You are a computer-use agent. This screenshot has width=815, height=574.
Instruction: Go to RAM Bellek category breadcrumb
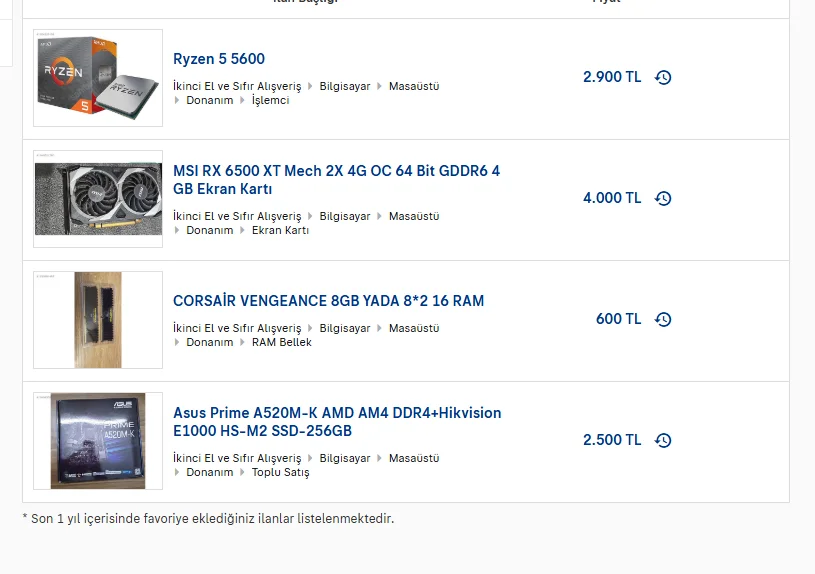click(281, 342)
